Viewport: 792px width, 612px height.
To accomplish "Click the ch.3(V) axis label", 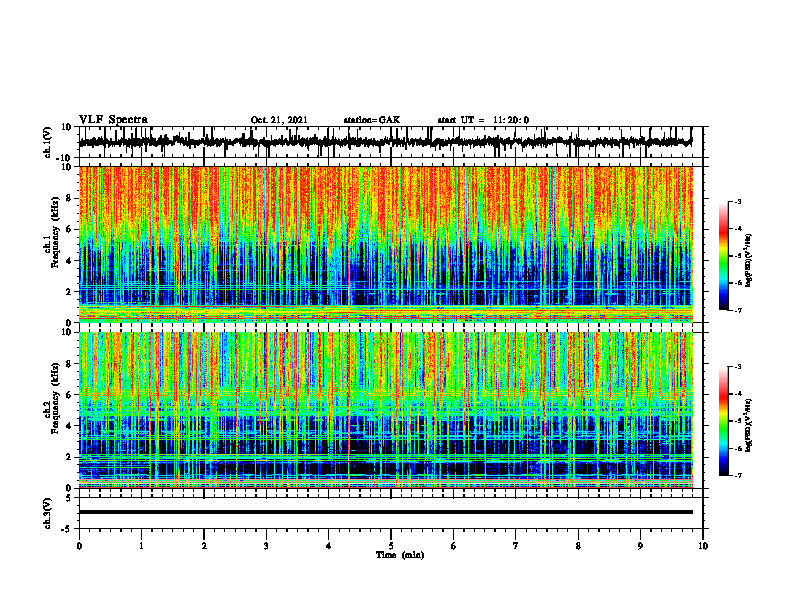I will 48,513.
